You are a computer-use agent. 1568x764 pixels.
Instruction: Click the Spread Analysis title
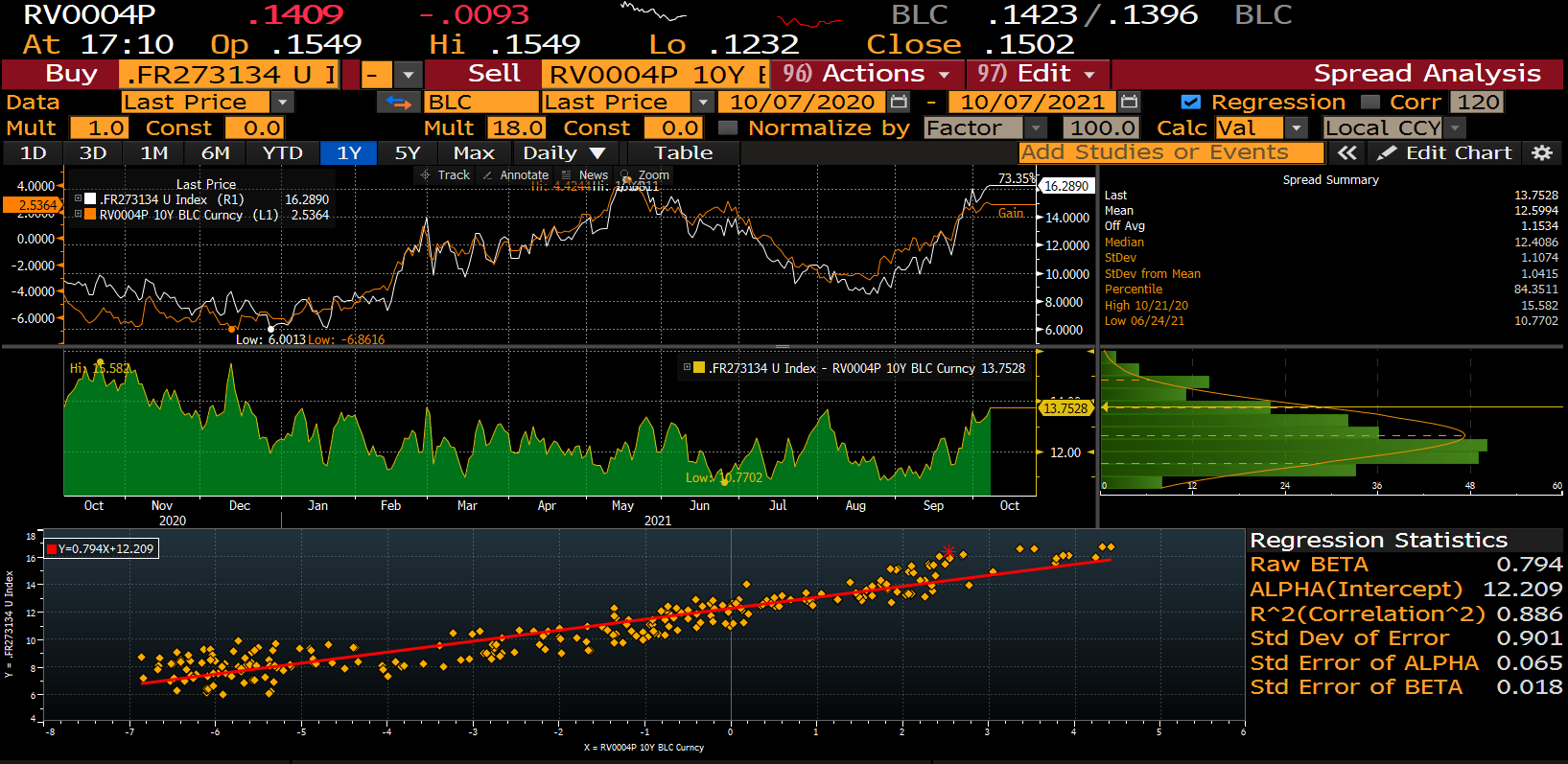click(x=1427, y=74)
